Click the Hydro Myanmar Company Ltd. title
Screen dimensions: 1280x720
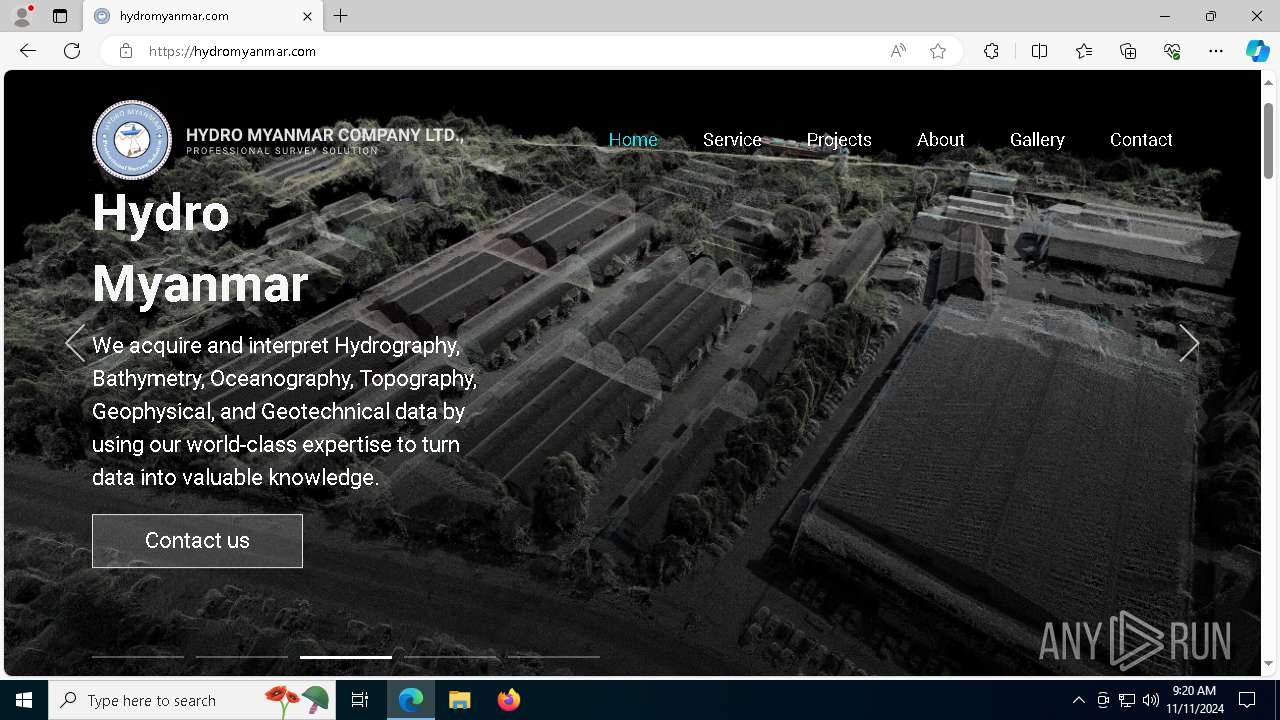[325, 135]
